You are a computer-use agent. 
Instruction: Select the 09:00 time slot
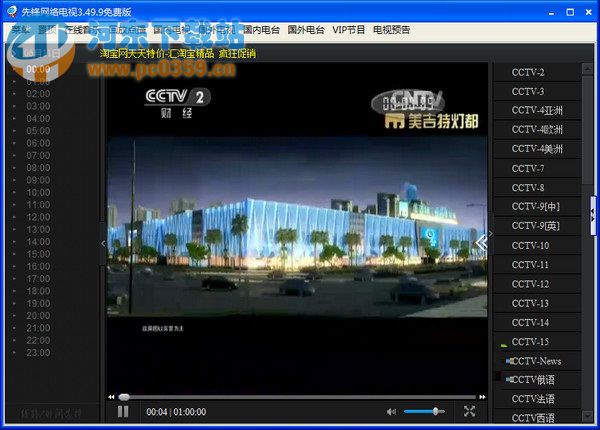38,180
